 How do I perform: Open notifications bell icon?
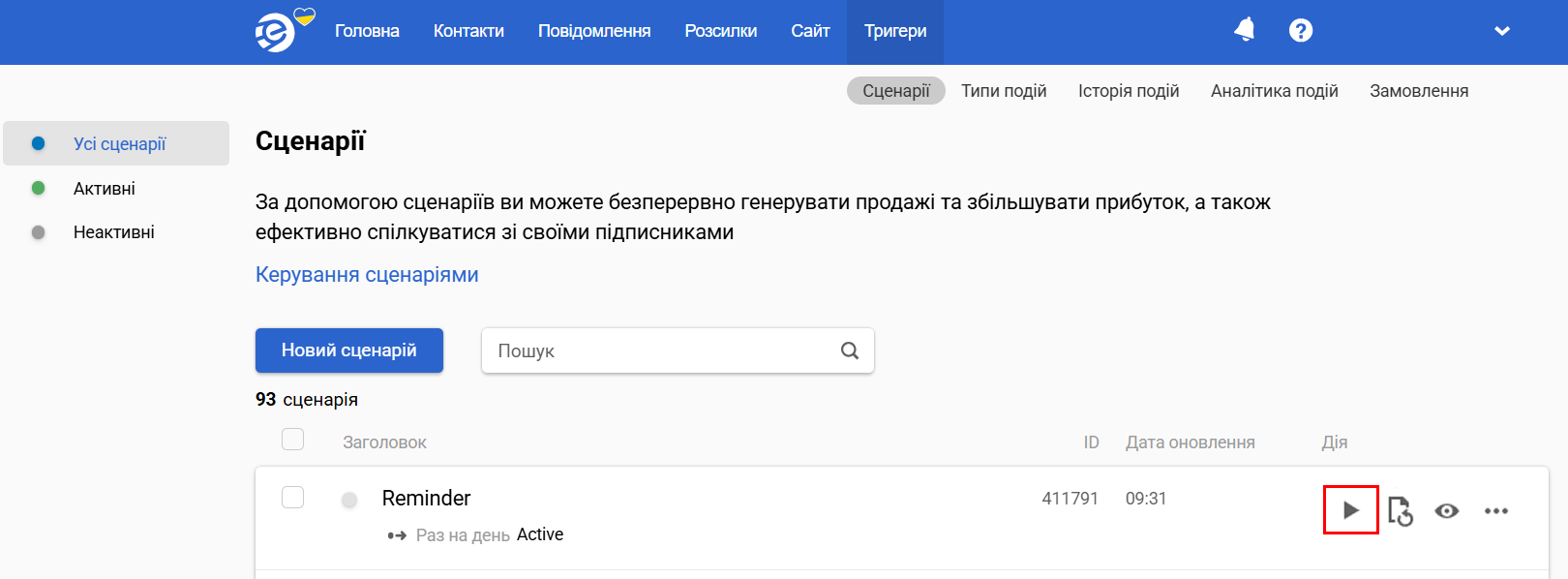(x=1245, y=30)
